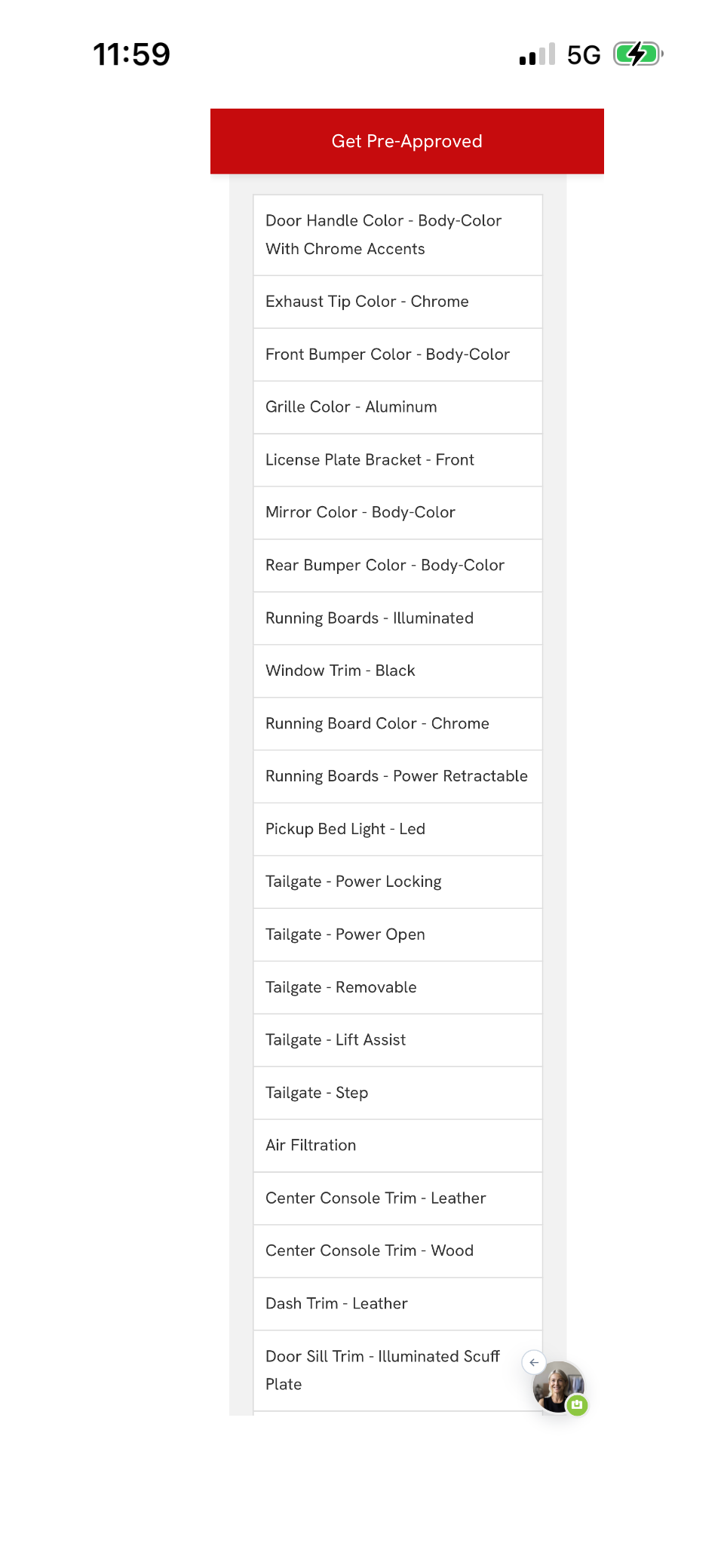Viewport: 724px width, 1568px height.
Task: Select Tailgate Power Open row
Action: click(x=397, y=935)
